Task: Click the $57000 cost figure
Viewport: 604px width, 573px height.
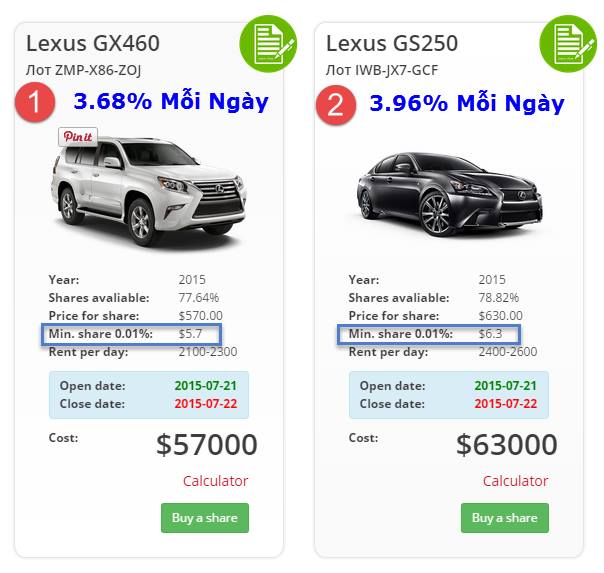Action: (x=206, y=445)
